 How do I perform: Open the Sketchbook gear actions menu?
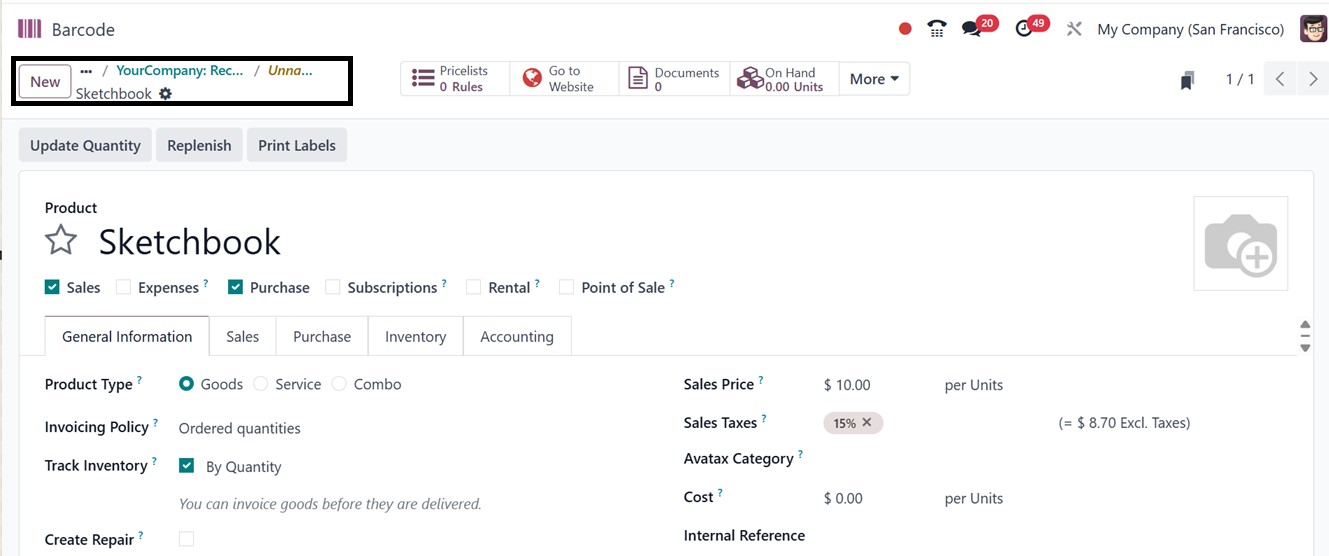point(165,94)
